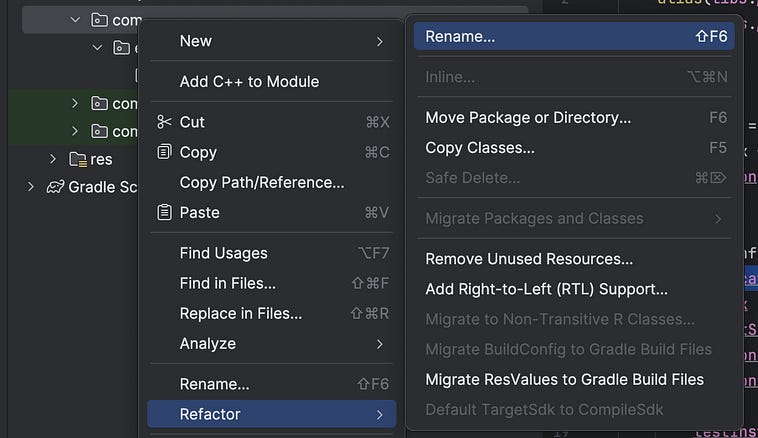Select Copy from the context menu

click(271, 152)
